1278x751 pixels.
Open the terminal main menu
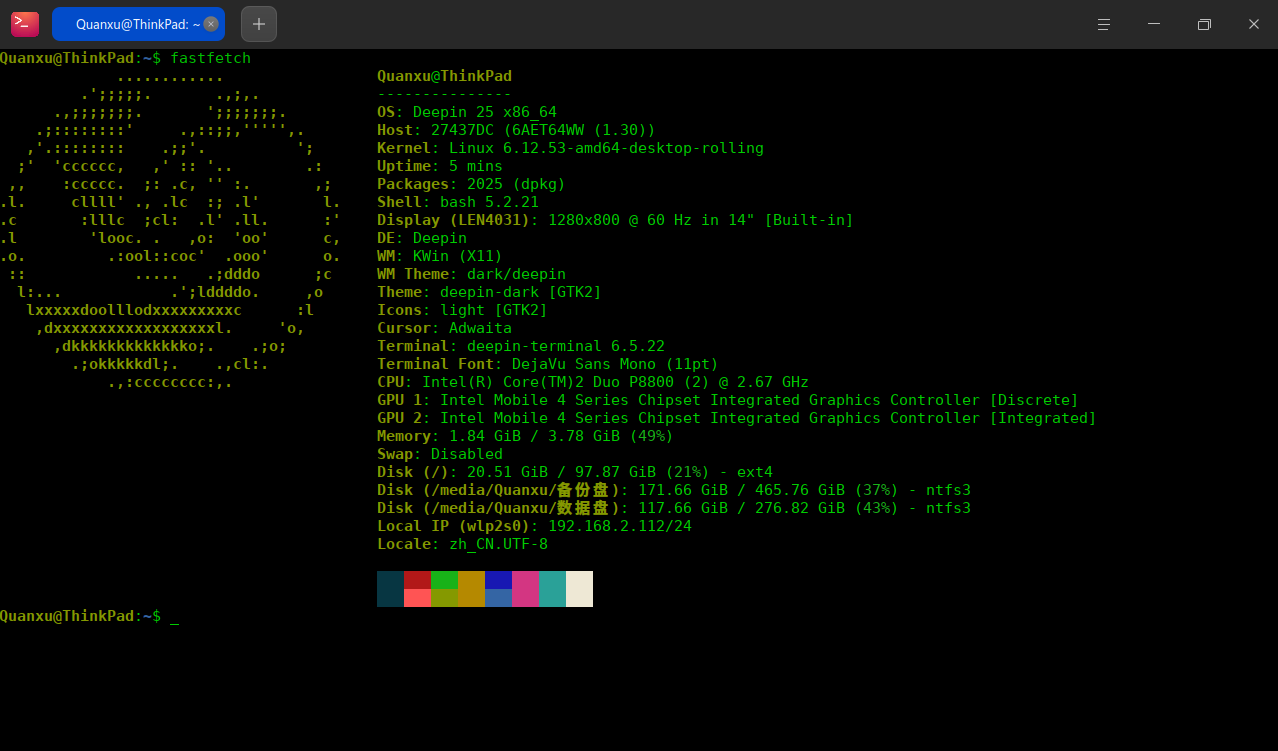[x=1104, y=24]
